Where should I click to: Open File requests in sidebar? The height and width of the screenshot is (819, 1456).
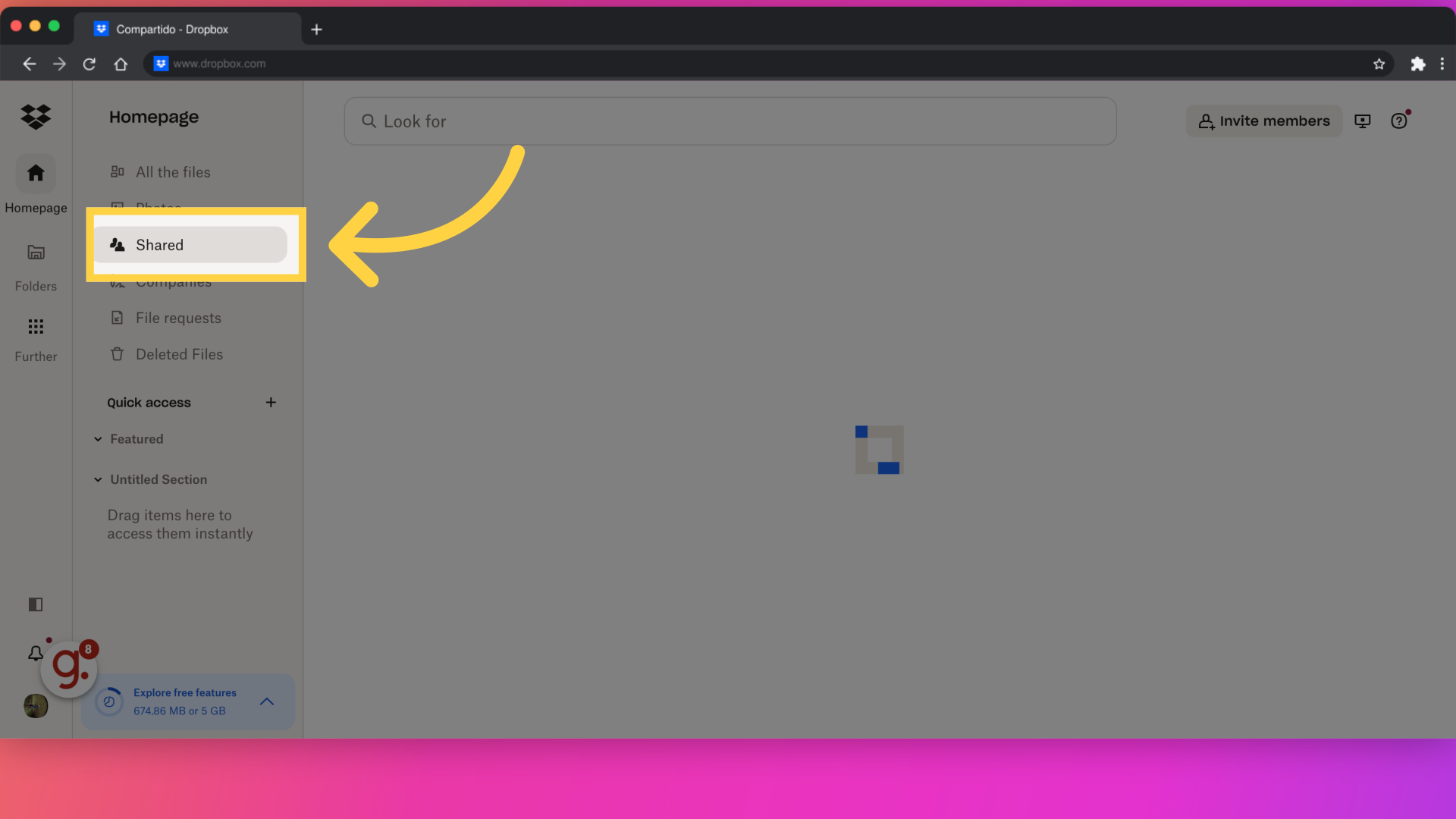(178, 318)
